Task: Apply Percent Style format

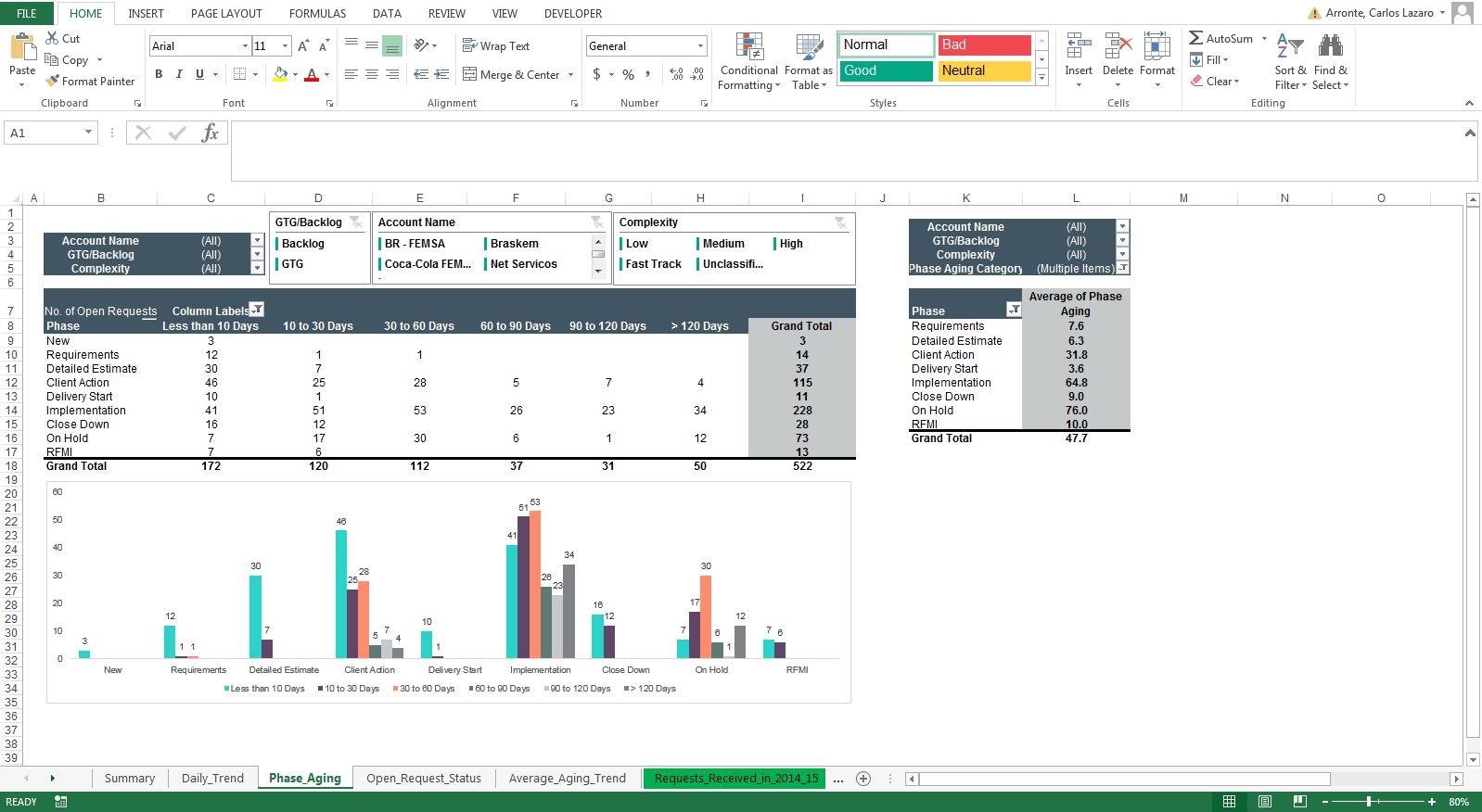Action: tap(629, 74)
